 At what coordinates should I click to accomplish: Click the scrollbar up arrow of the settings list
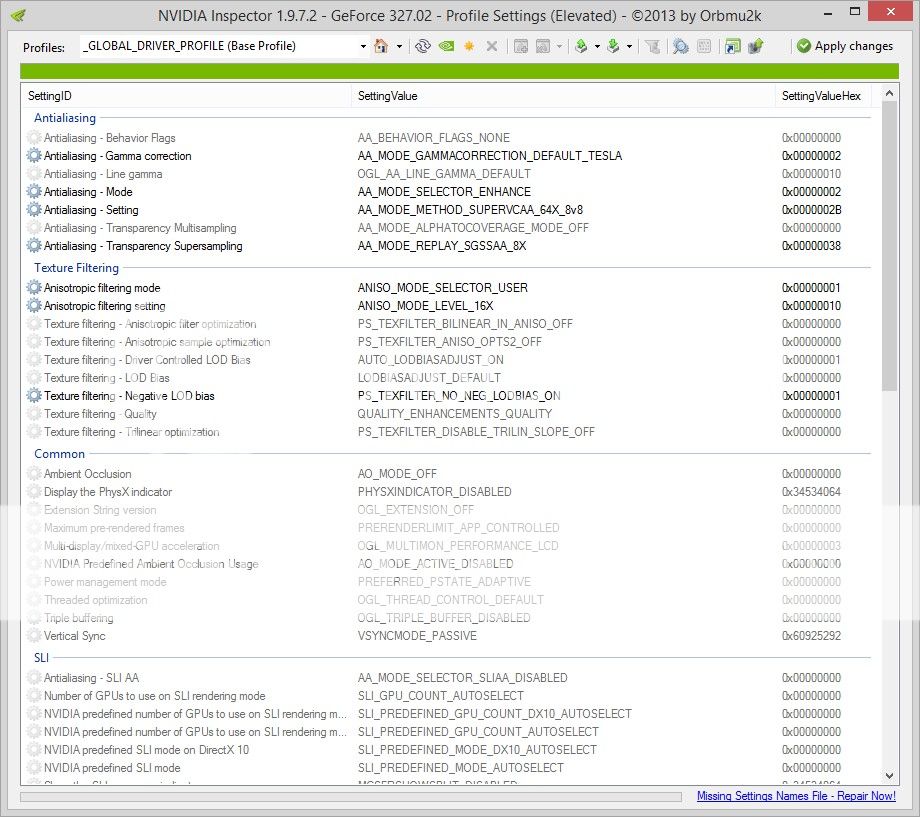[889, 93]
